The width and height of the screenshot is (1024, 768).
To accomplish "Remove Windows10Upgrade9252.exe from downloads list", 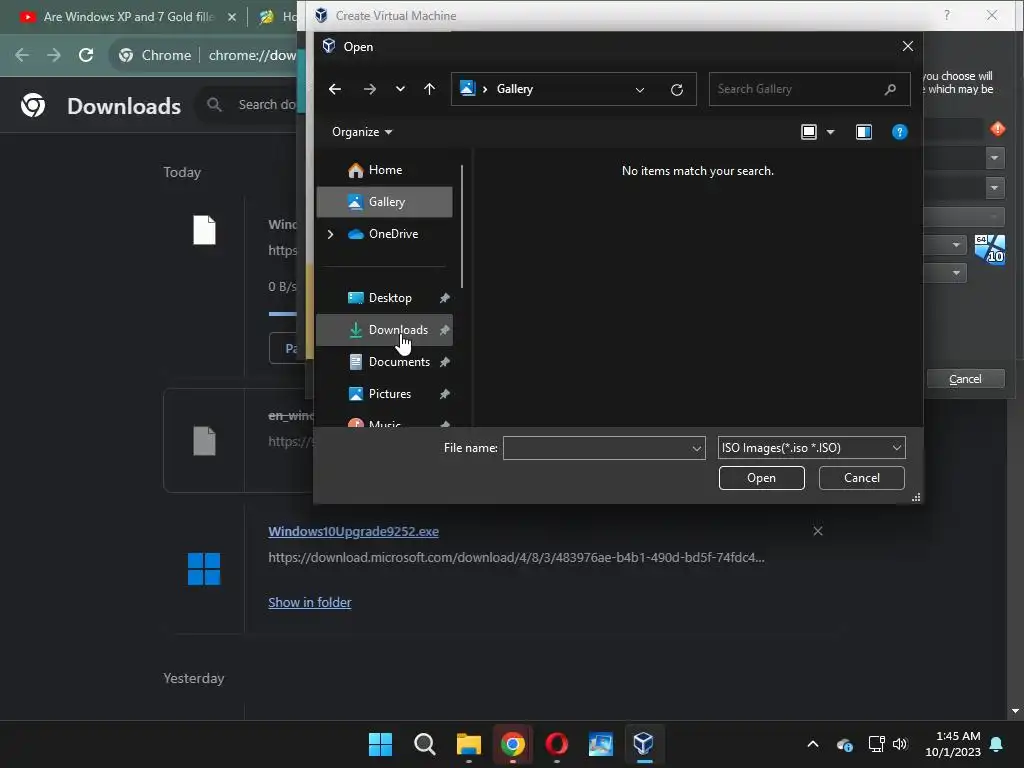I will point(818,531).
